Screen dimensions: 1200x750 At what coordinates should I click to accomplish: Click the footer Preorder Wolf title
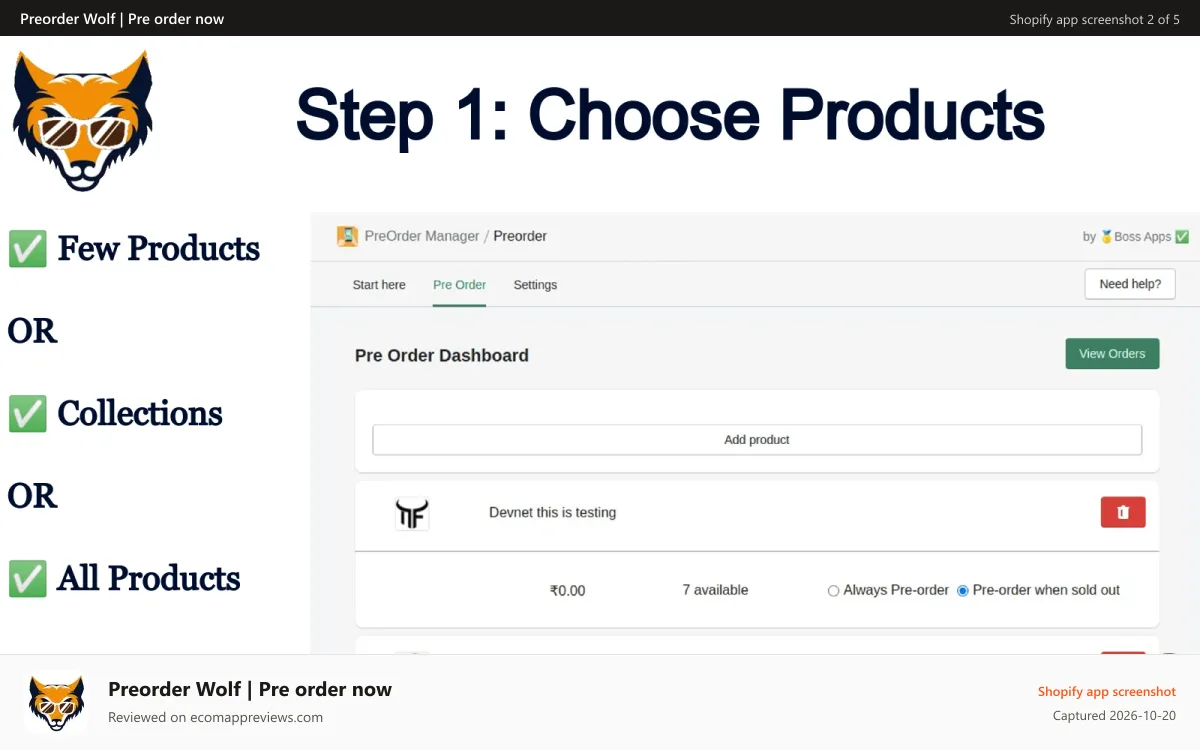[x=250, y=689]
